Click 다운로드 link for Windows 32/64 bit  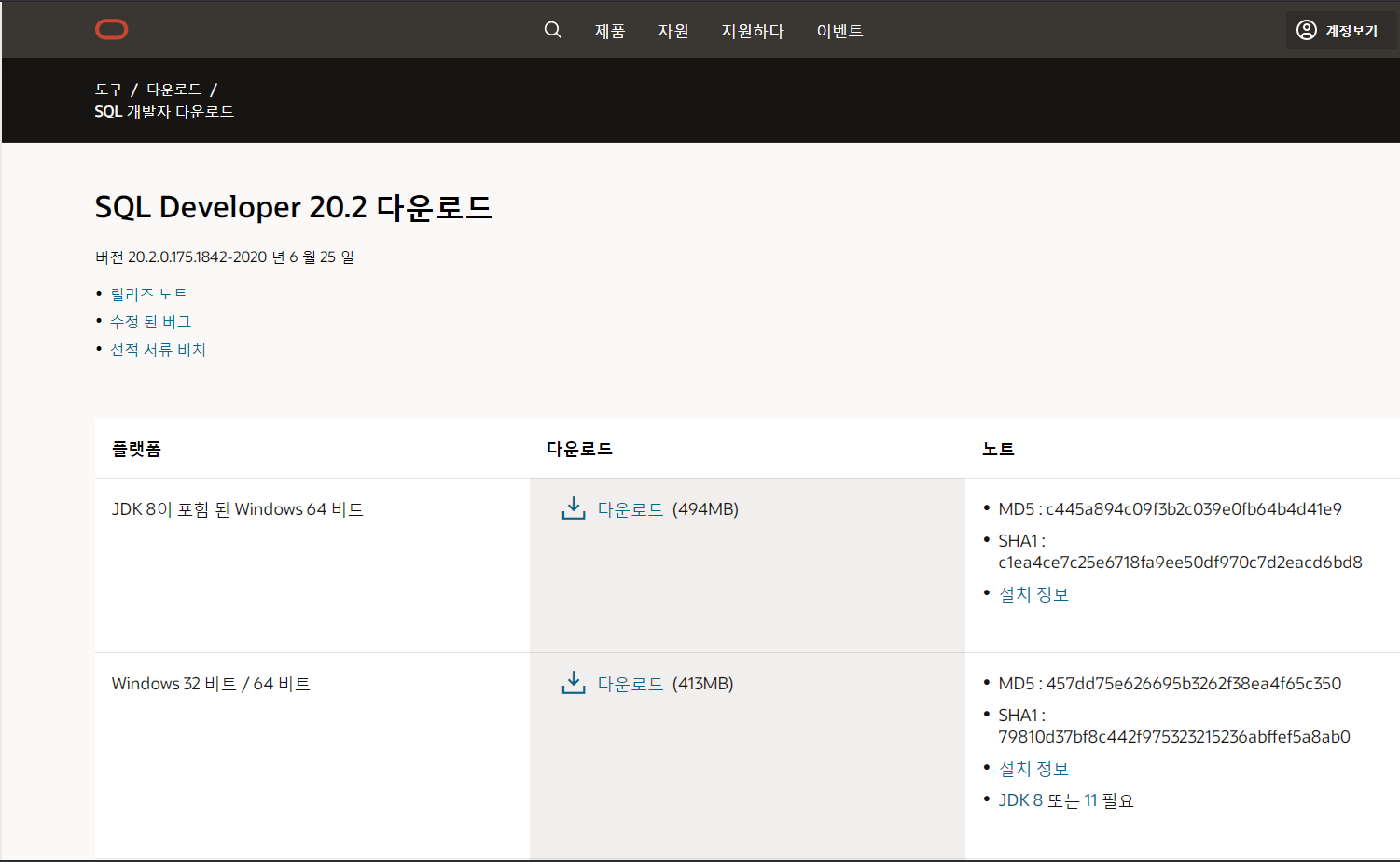click(631, 684)
